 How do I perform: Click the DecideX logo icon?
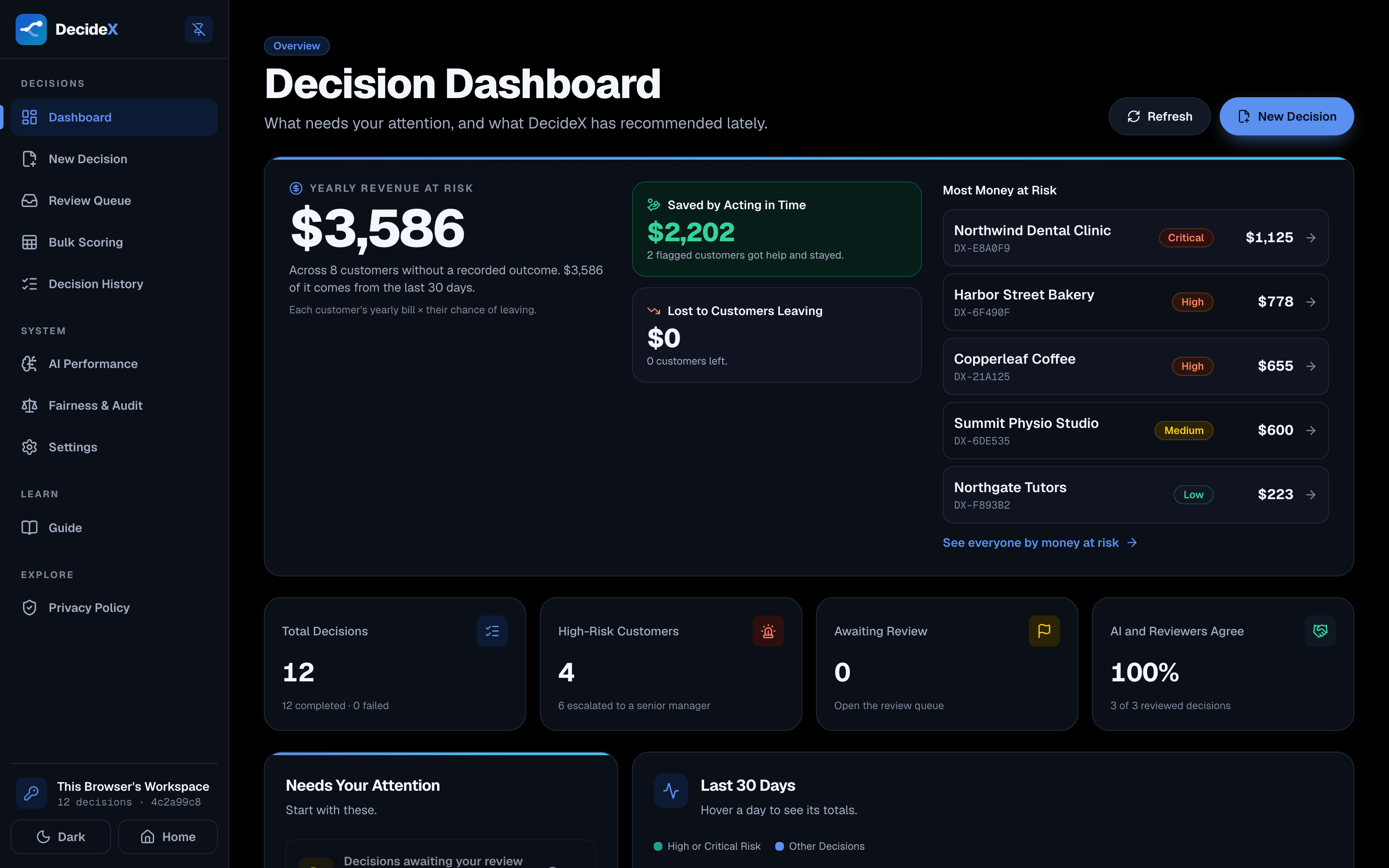(x=31, y=29)
